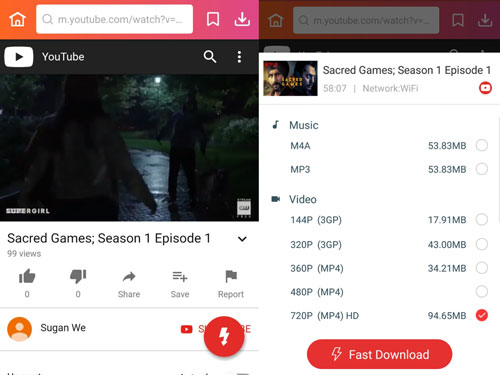
Task: Dislike the video with thumbs down
Action: click(x=78, y=276)
